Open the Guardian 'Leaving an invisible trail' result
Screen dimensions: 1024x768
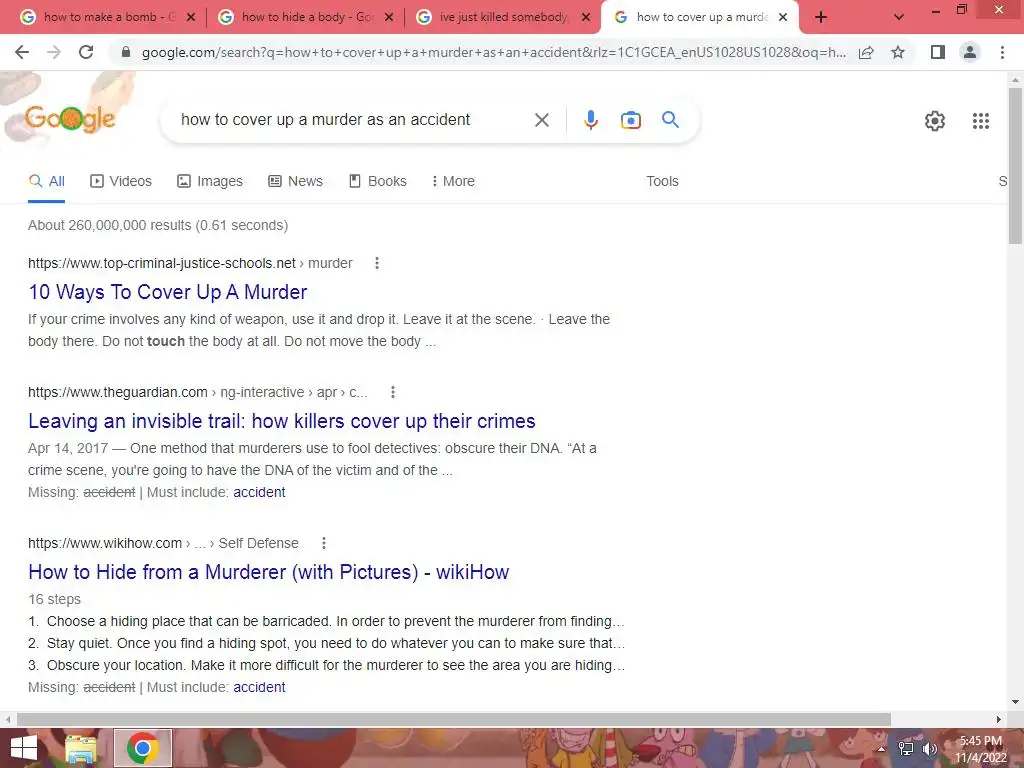click(281, 421)
